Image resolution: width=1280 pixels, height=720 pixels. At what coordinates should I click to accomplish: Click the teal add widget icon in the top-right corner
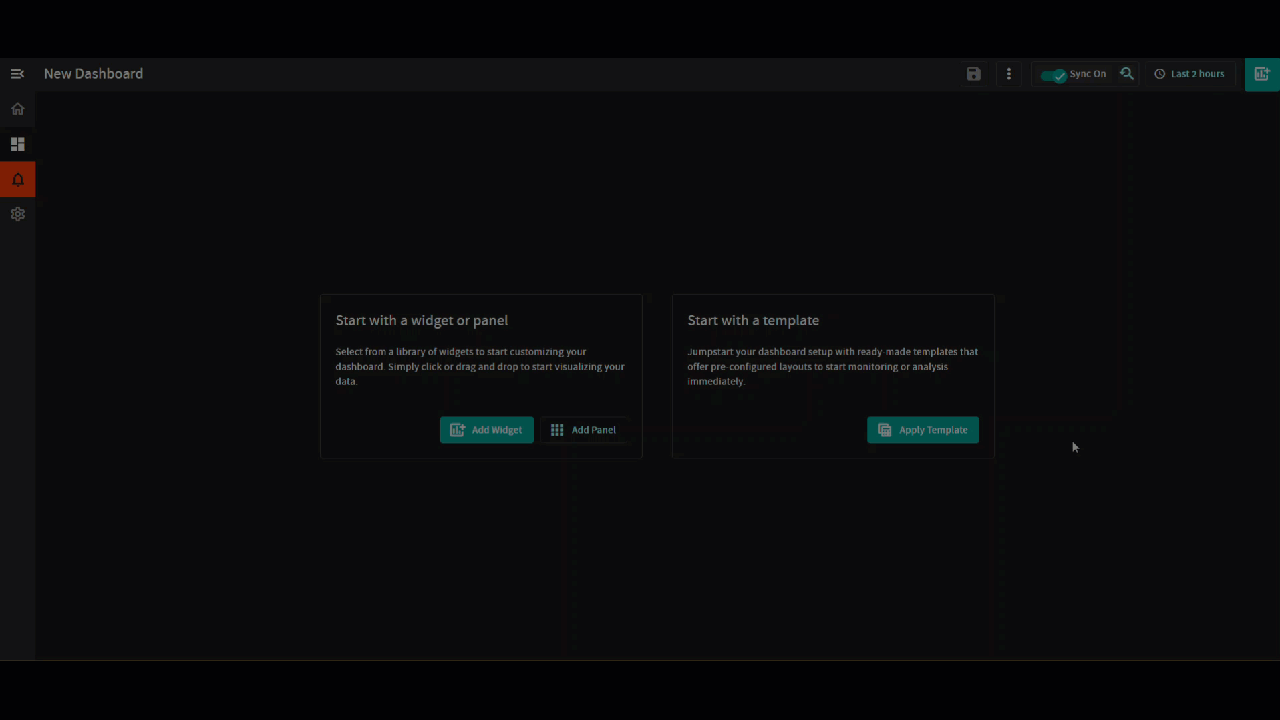(x=1262, y=74)
